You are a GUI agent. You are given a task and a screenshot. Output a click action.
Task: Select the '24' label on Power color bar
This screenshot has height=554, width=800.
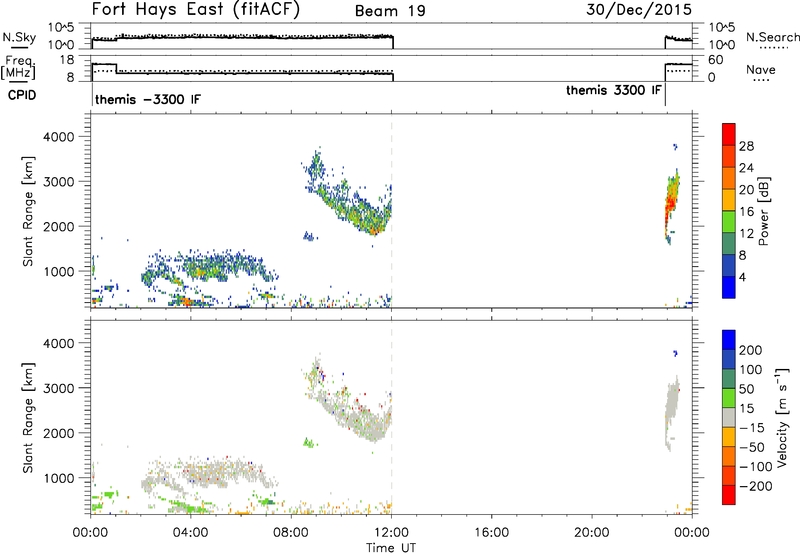tap(746, 168)
